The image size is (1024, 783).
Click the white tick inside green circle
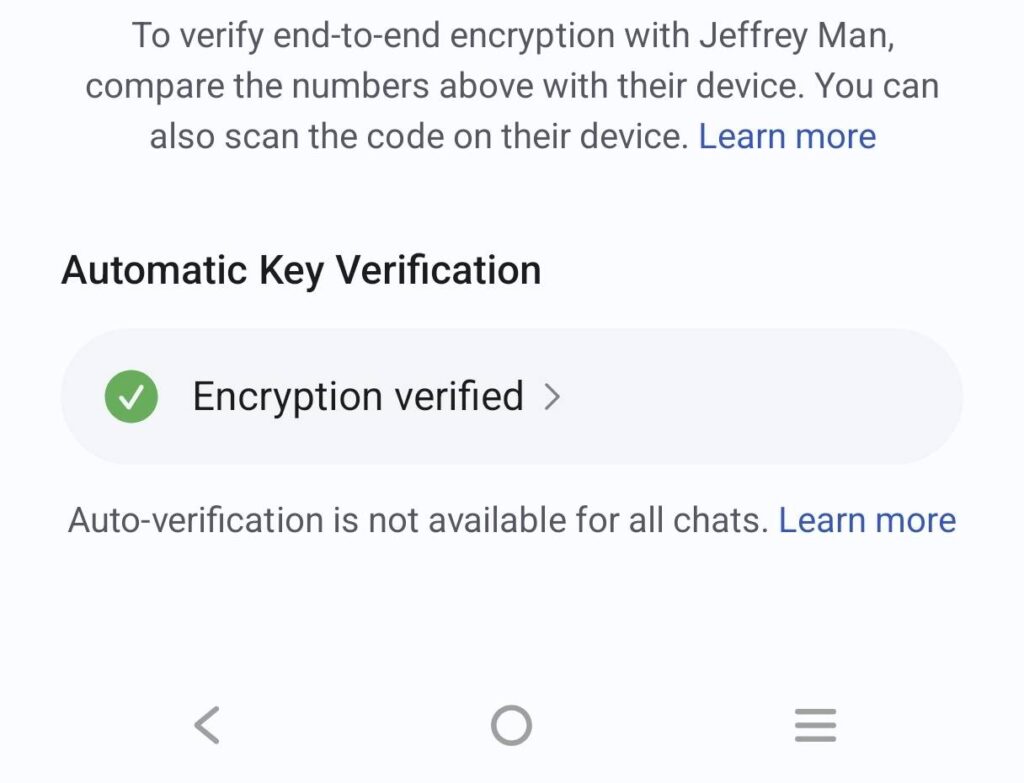coord(131,396)
